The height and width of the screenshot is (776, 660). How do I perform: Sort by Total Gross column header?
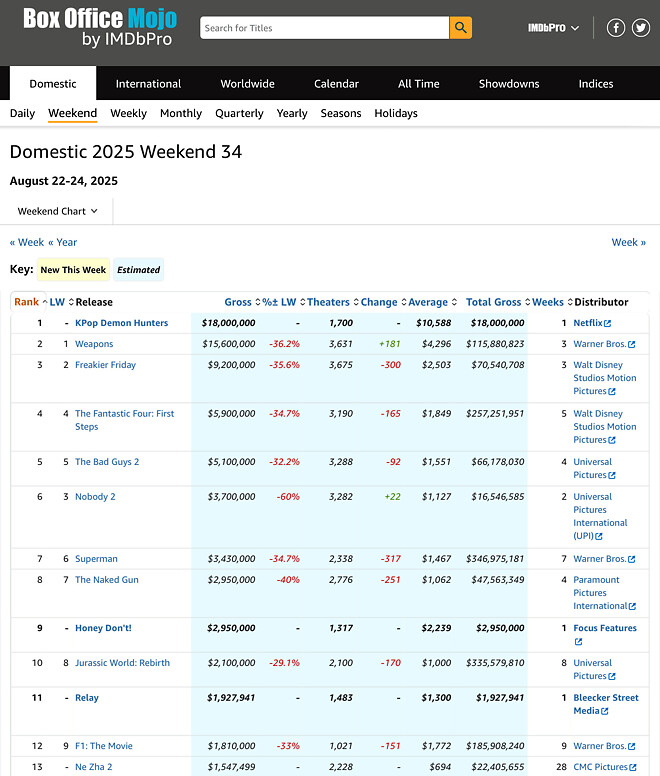click(493, 302)
